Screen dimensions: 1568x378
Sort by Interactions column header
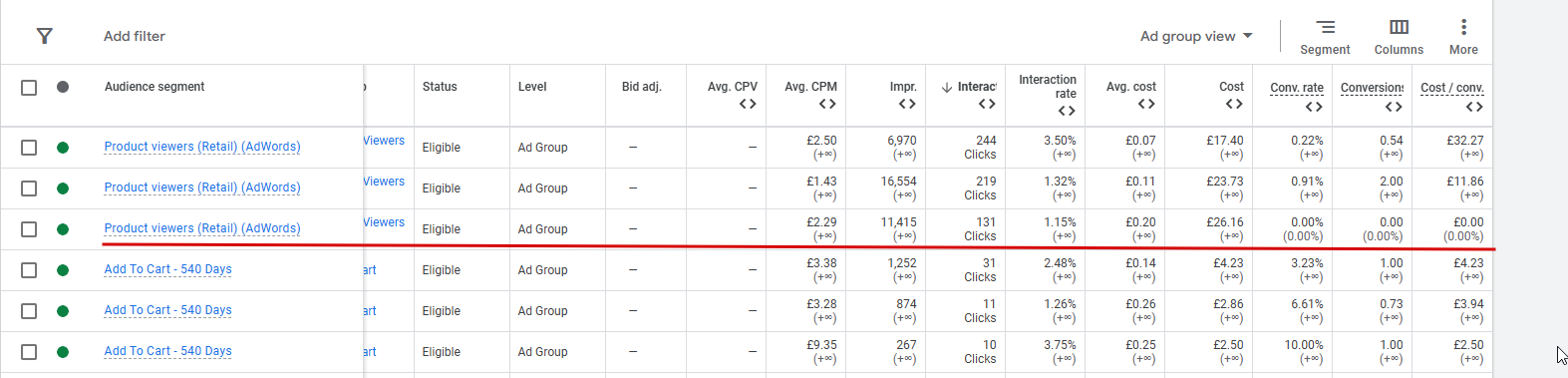969,87
